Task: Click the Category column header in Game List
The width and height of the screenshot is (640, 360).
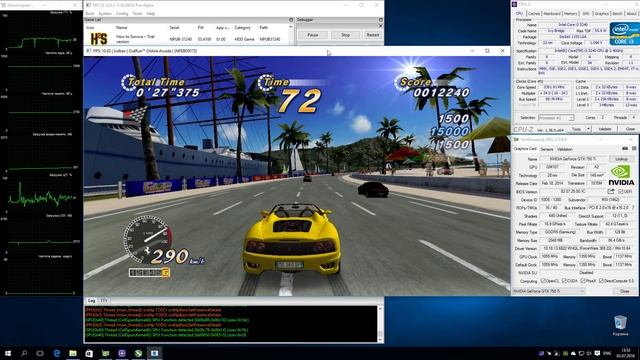Action: tap(242, 27)
